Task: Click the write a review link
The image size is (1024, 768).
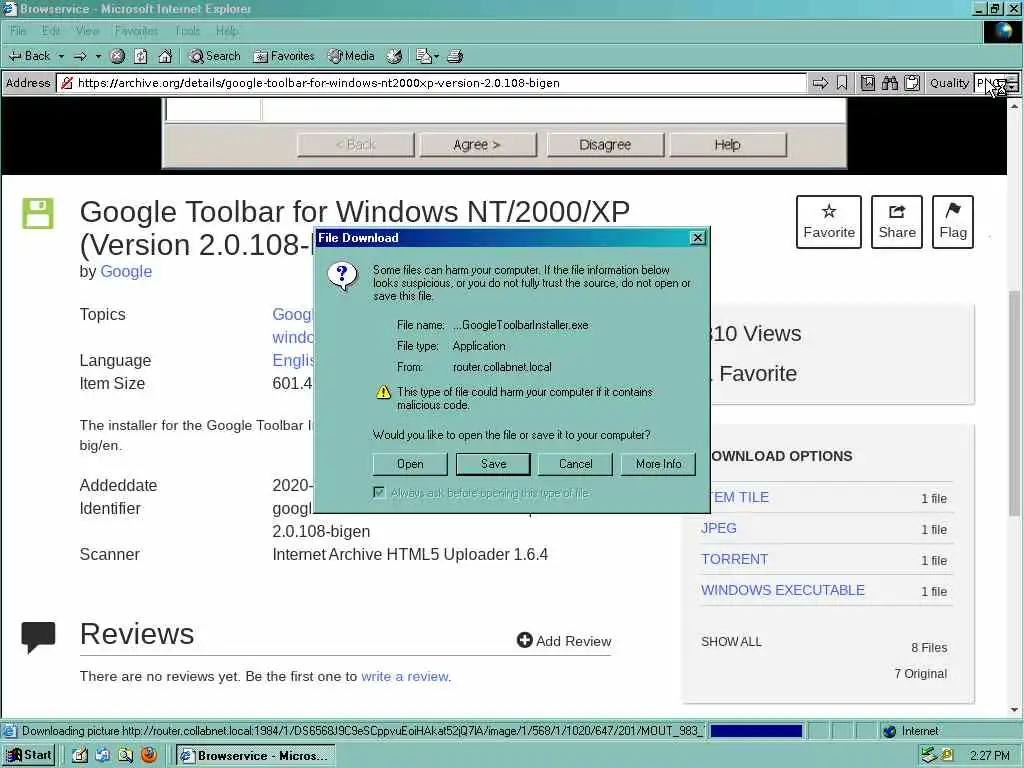Action: tap(405, 676)
